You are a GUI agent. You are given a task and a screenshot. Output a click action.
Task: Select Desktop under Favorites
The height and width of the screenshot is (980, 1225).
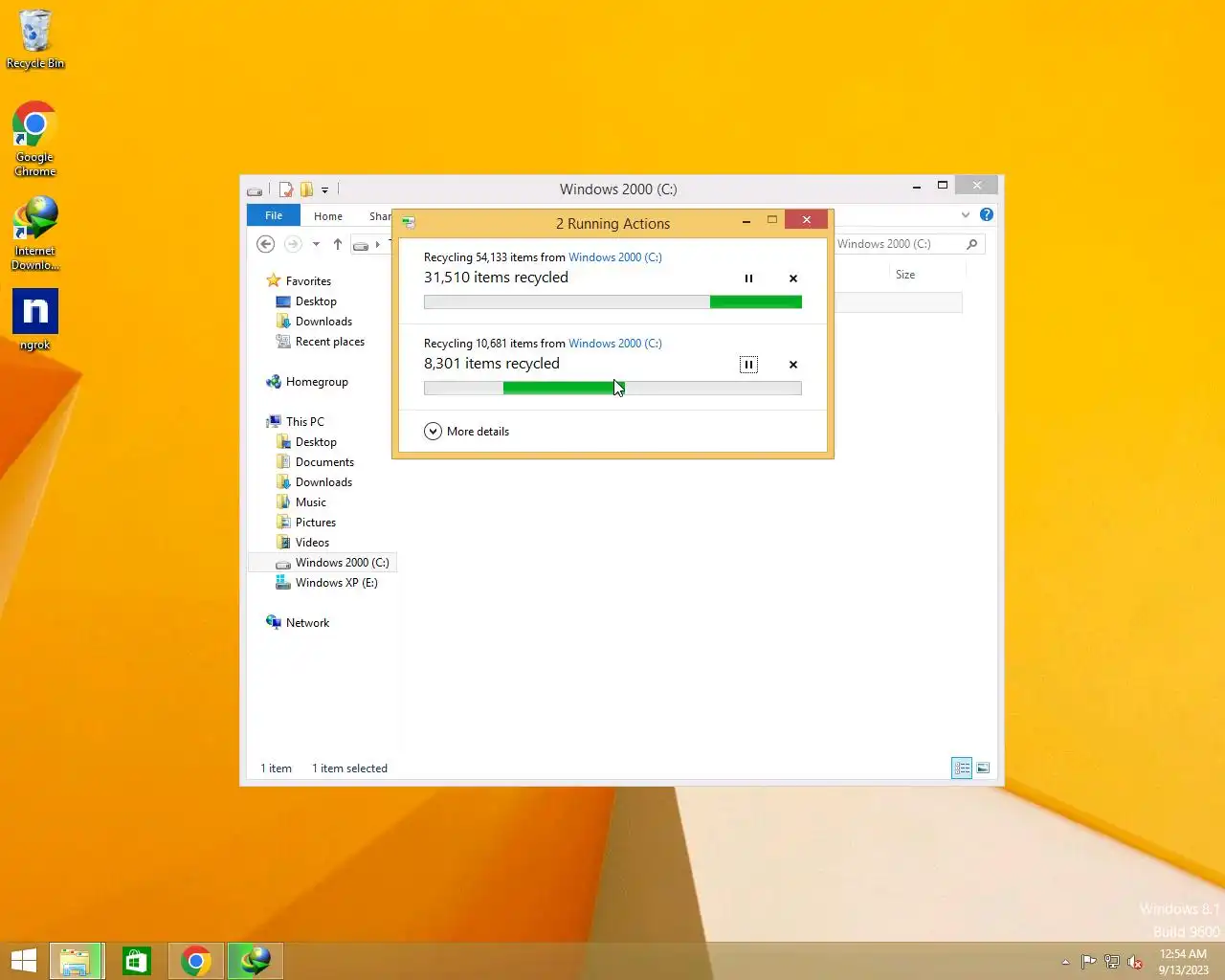point(316,301)
